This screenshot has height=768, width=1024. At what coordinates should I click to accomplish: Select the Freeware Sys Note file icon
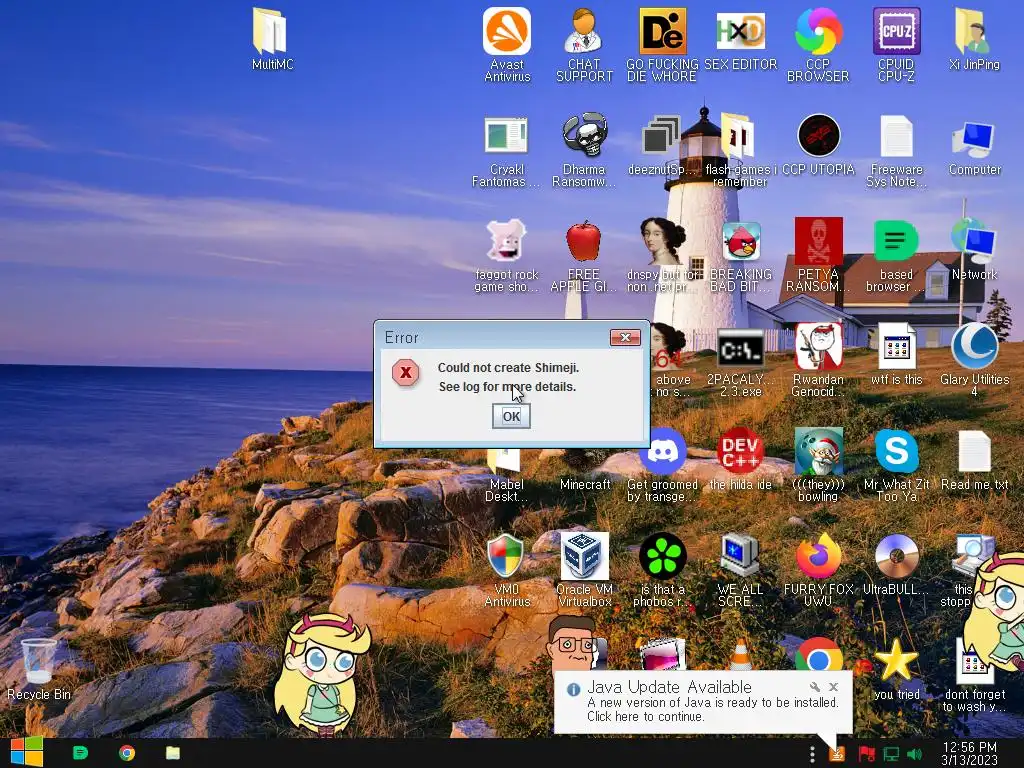(897, 136)
